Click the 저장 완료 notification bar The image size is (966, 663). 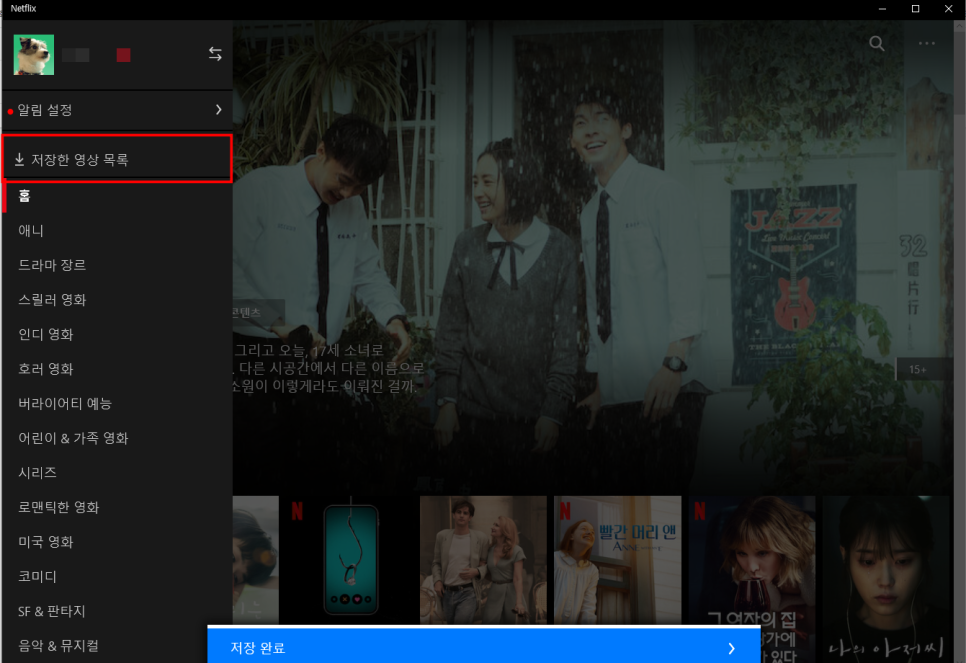click(x=484, y=647)
